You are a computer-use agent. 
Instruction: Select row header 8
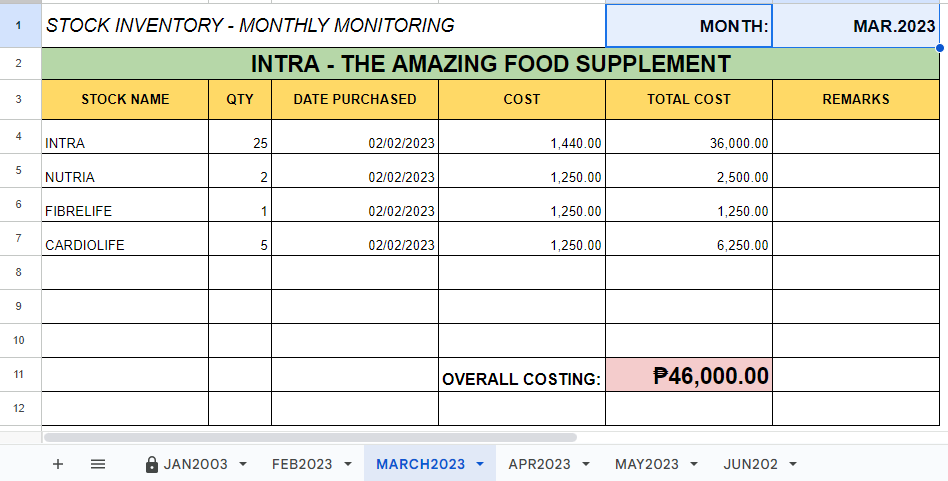21,273
